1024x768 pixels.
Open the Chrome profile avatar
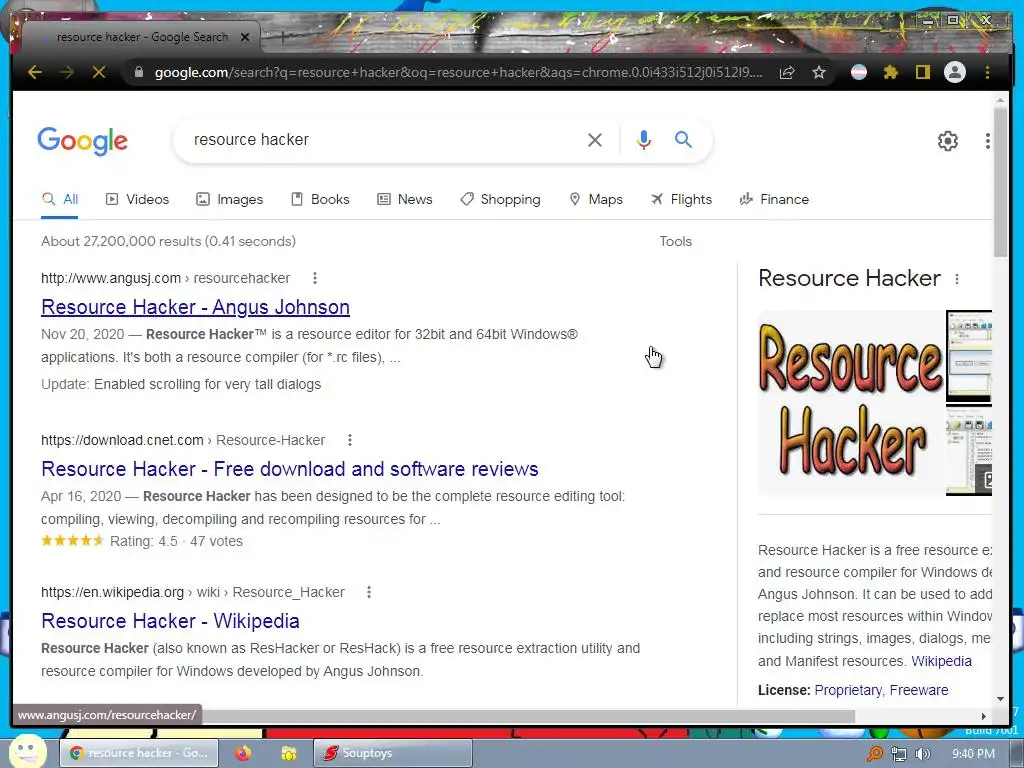[x=955, y=72]
